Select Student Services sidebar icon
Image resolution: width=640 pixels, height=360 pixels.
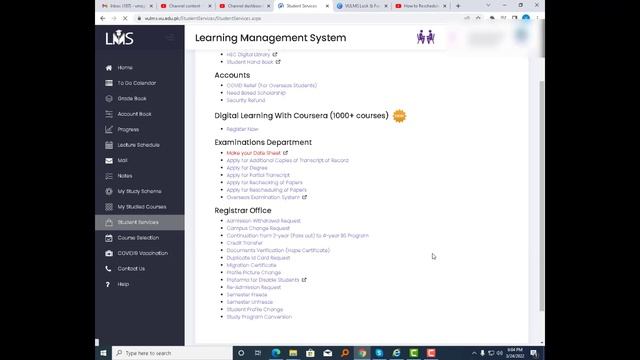(x=109, y=222)
